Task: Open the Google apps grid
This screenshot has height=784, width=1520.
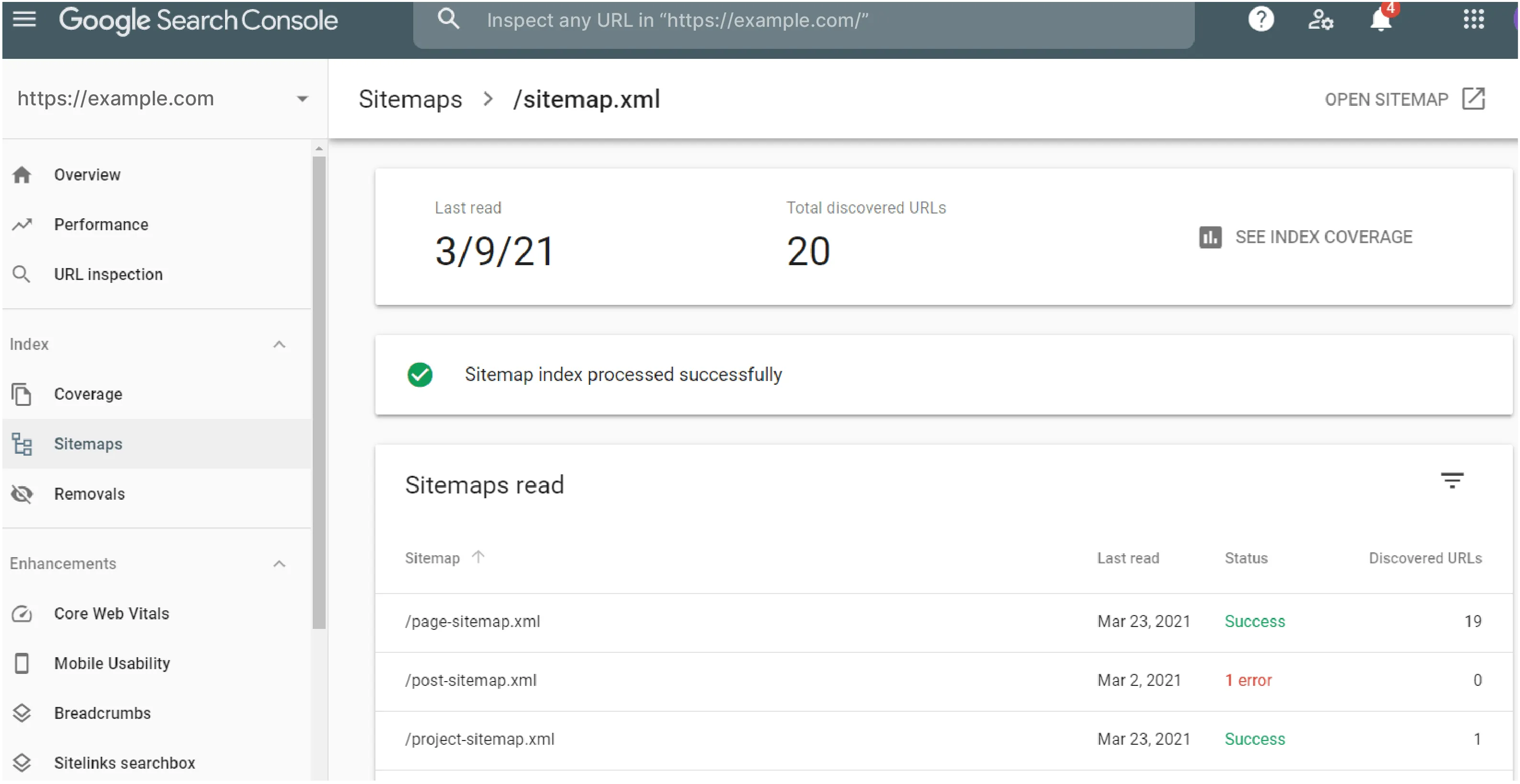Action: pyautogui.click(x=1473, y=20)
